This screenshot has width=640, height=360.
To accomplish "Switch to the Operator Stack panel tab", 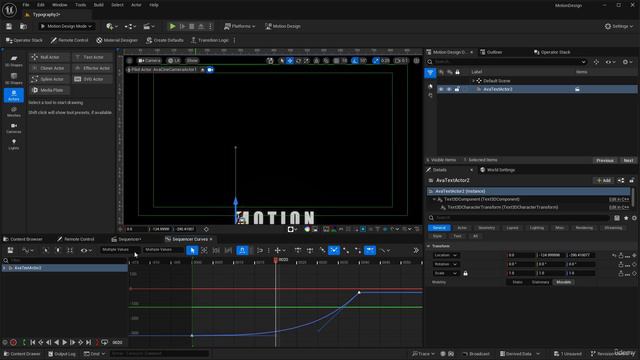I will click(x=552, y=52).
